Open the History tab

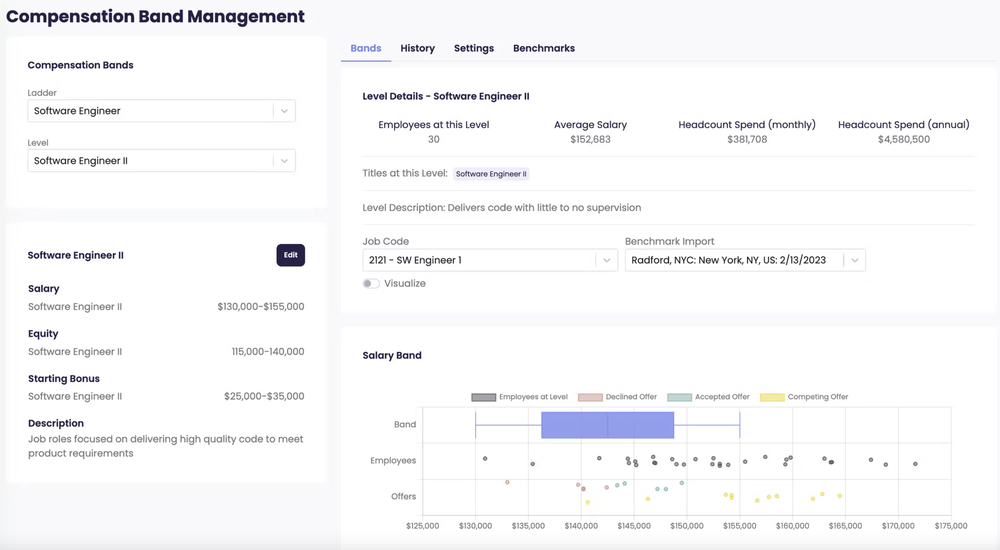click(418, 48)
